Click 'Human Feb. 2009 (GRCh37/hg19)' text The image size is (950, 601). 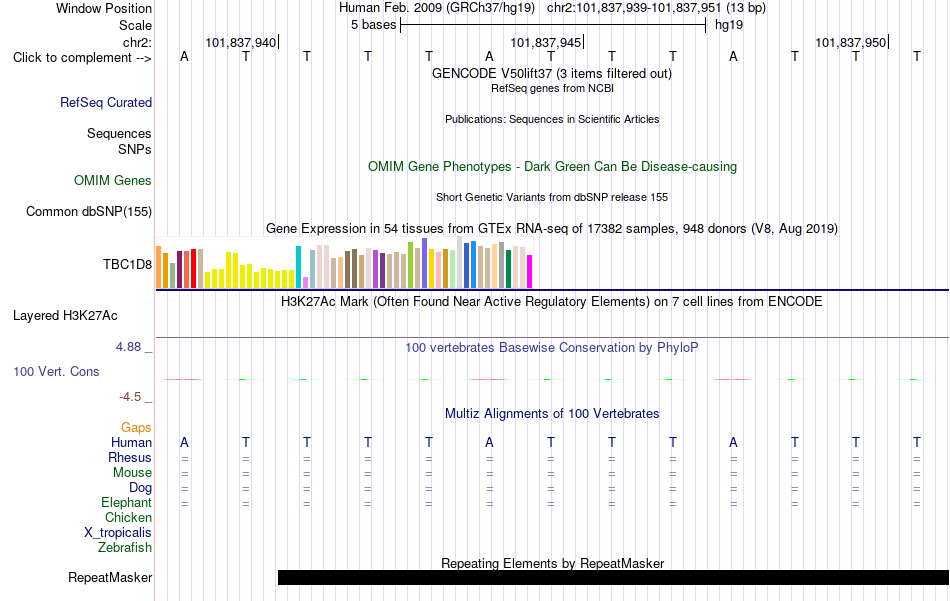(x=437, y=8)
